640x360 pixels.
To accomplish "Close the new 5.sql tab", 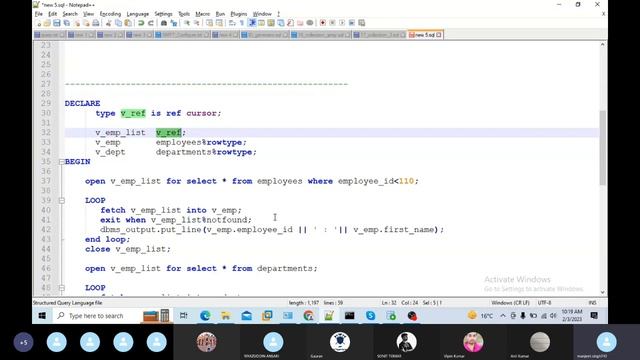I will 439,35.
